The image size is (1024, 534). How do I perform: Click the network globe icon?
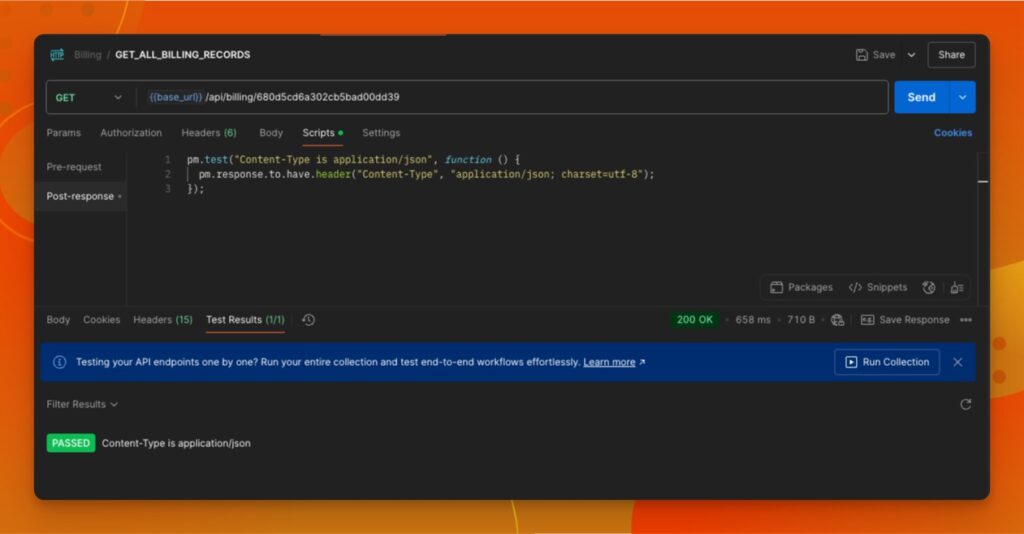[x=837, y=320]
